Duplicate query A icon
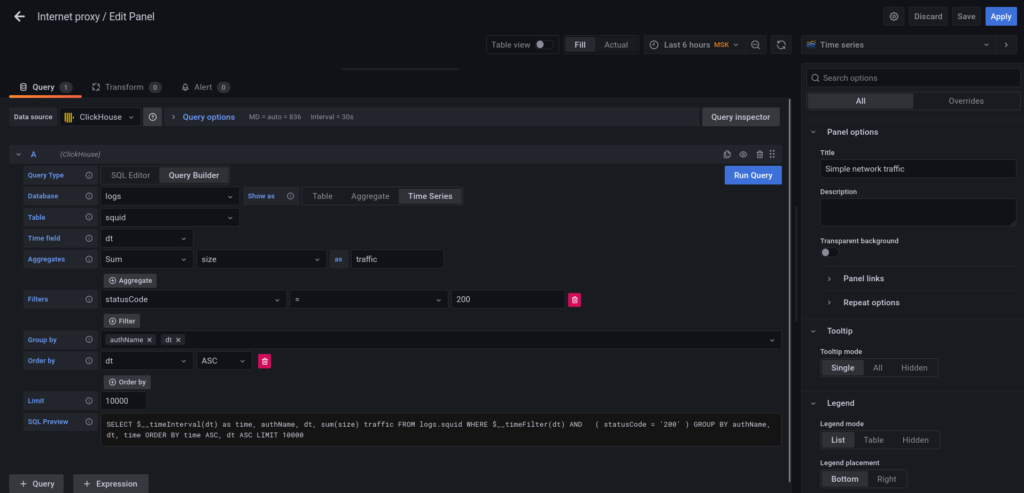1024x493 pixels. coord(728,155)
